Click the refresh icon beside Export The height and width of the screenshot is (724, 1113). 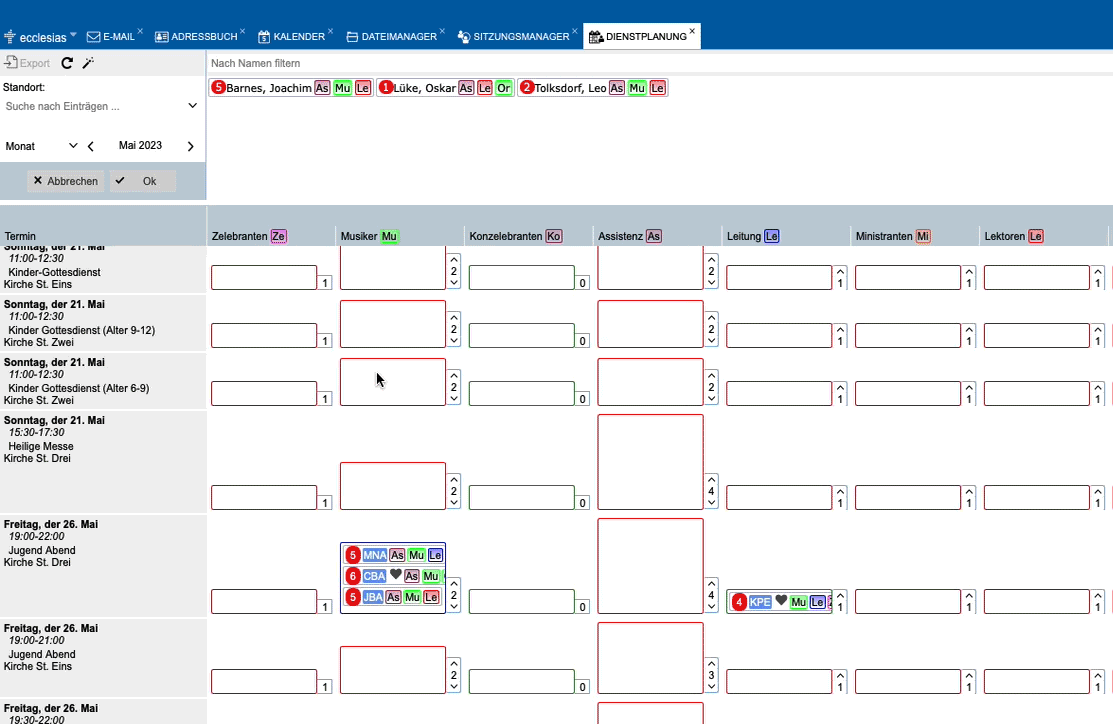coord(67,63)
